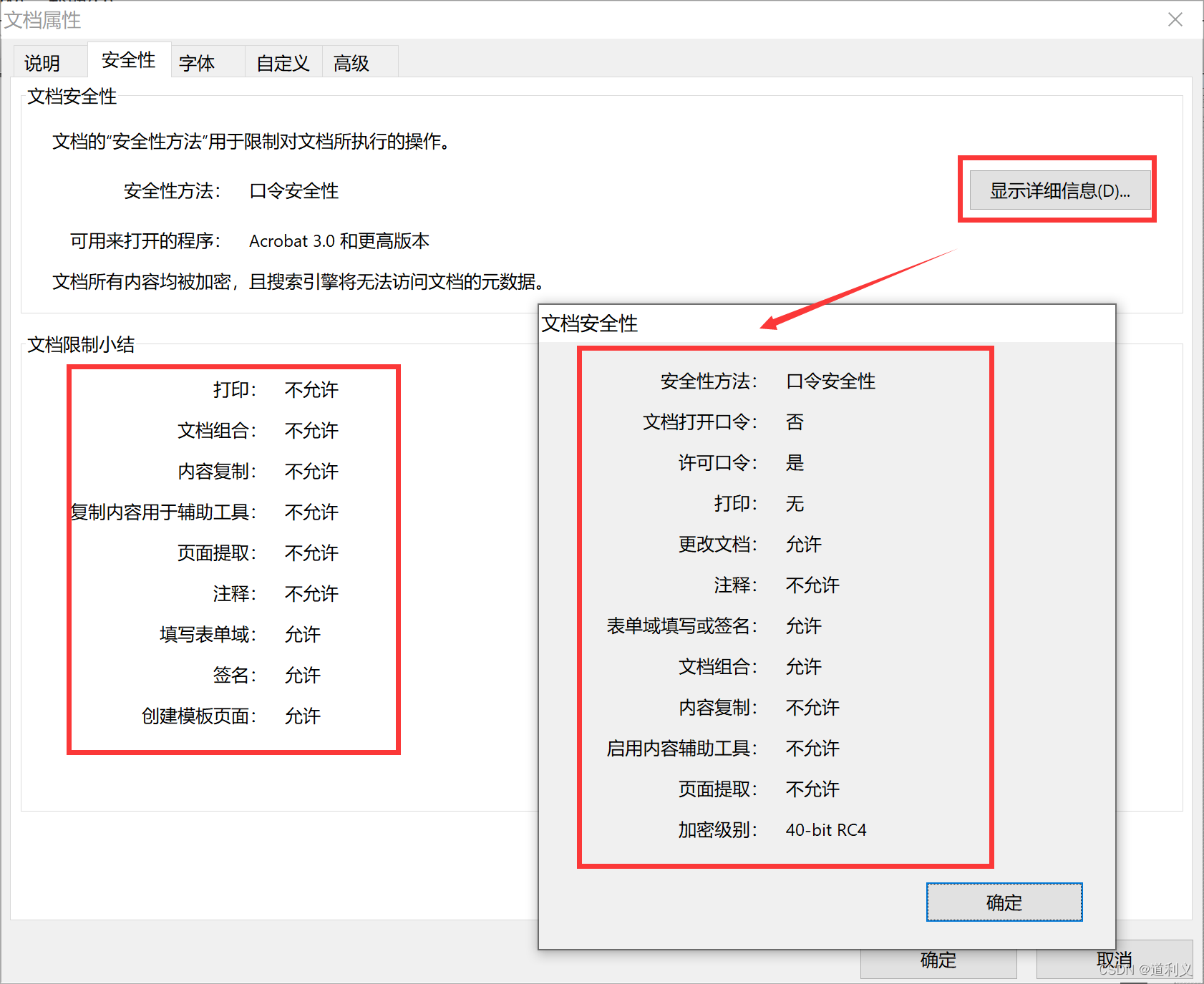Image resolution: width=1204 pixels, height=984 pixels.
Task: Select the 自定义 tab
Action: click(x=282, y=63)
